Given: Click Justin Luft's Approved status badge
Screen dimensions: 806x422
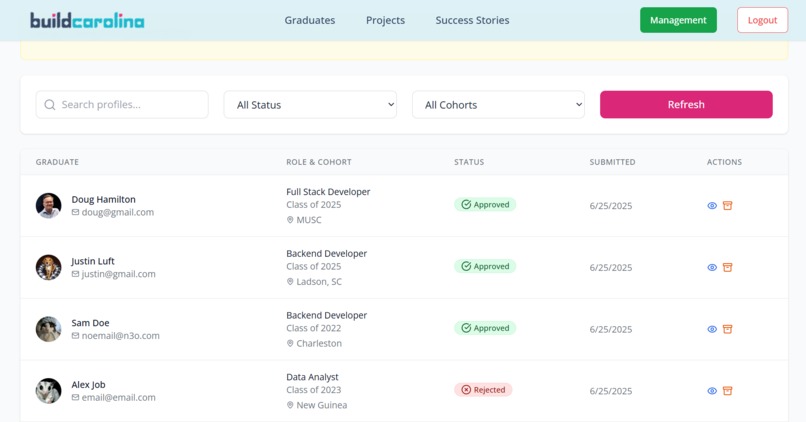Looking at the screenshot, I should (485, 266).
